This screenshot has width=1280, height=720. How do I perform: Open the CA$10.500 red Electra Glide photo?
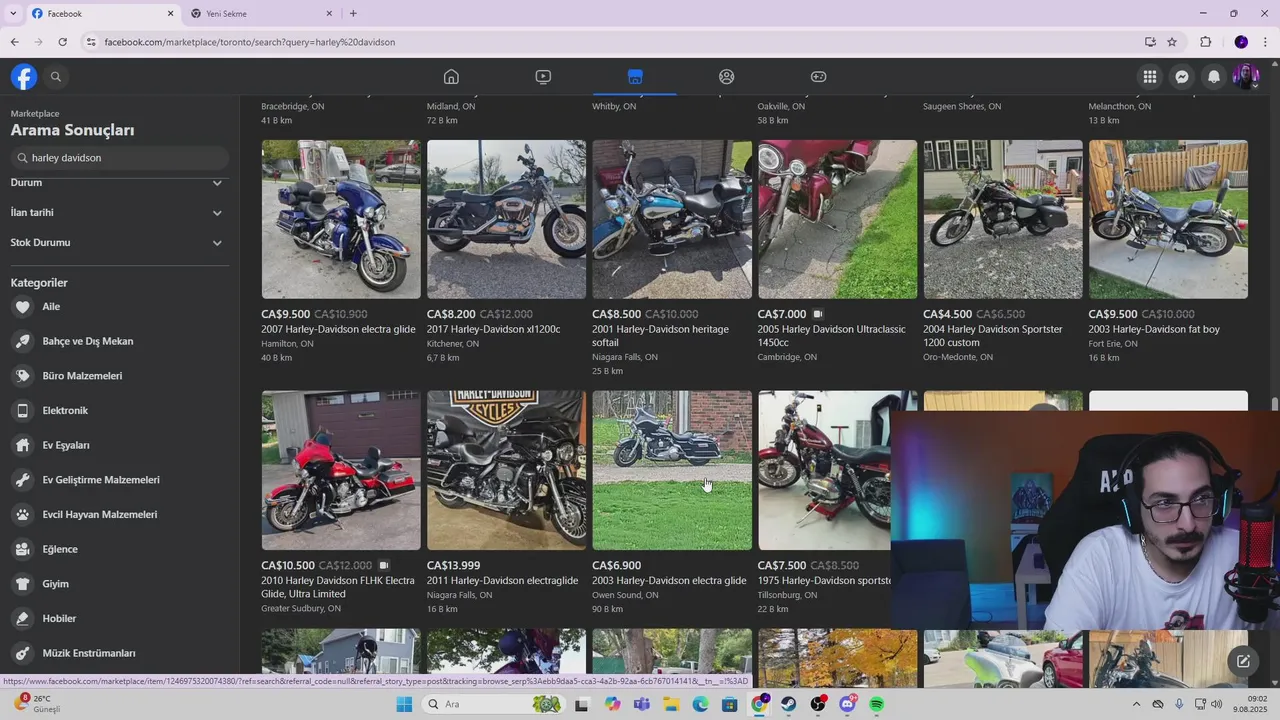coord(341,470)
